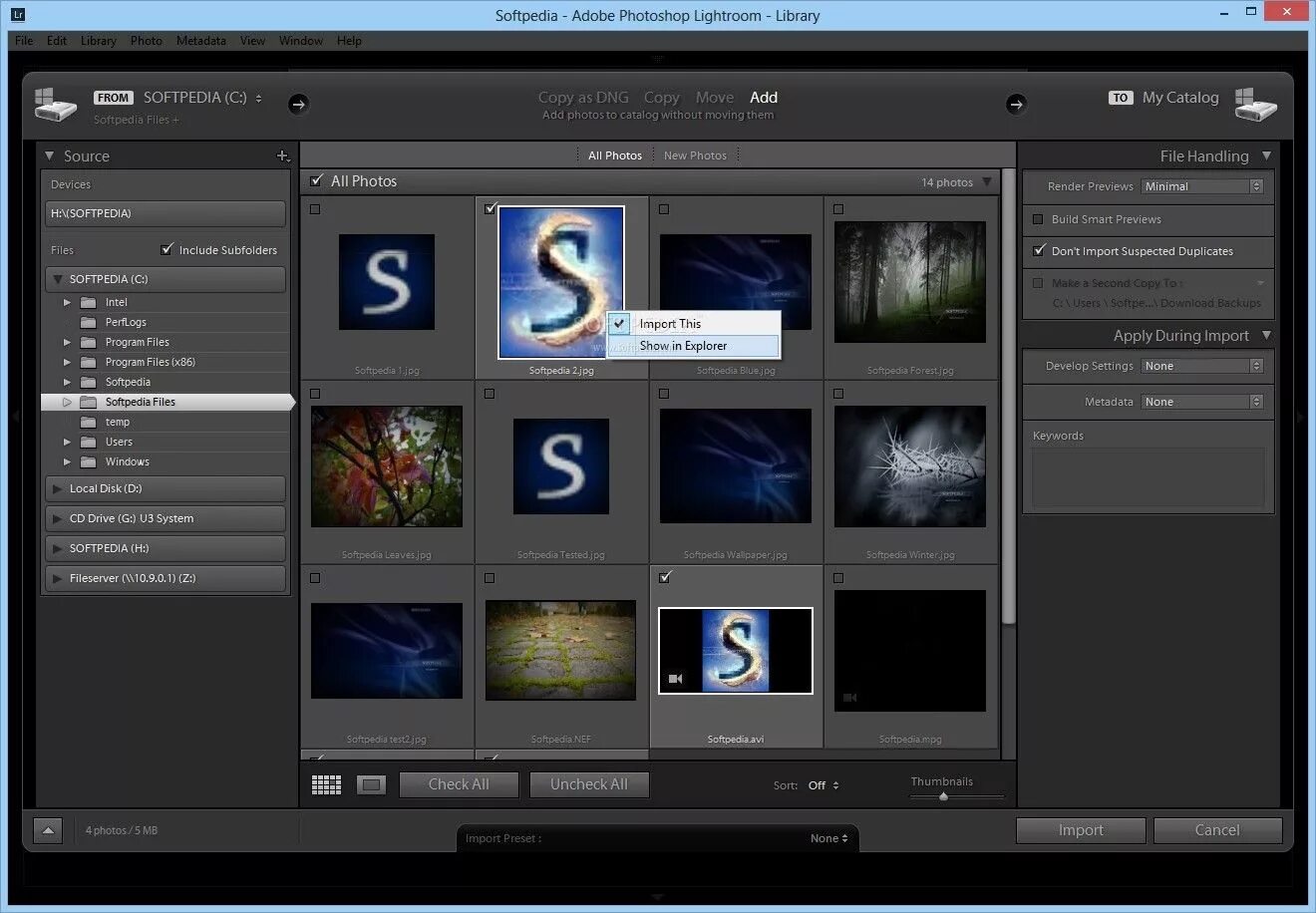
Task: Click the Windows folder icon
Action: 89,461
